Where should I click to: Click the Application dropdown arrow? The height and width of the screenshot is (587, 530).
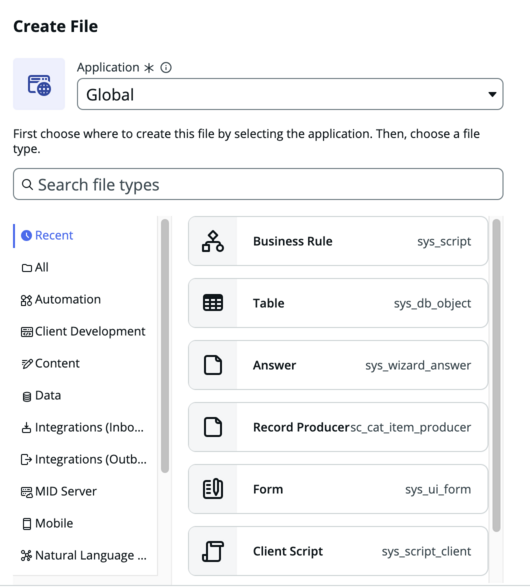click(x=492, y=94)
